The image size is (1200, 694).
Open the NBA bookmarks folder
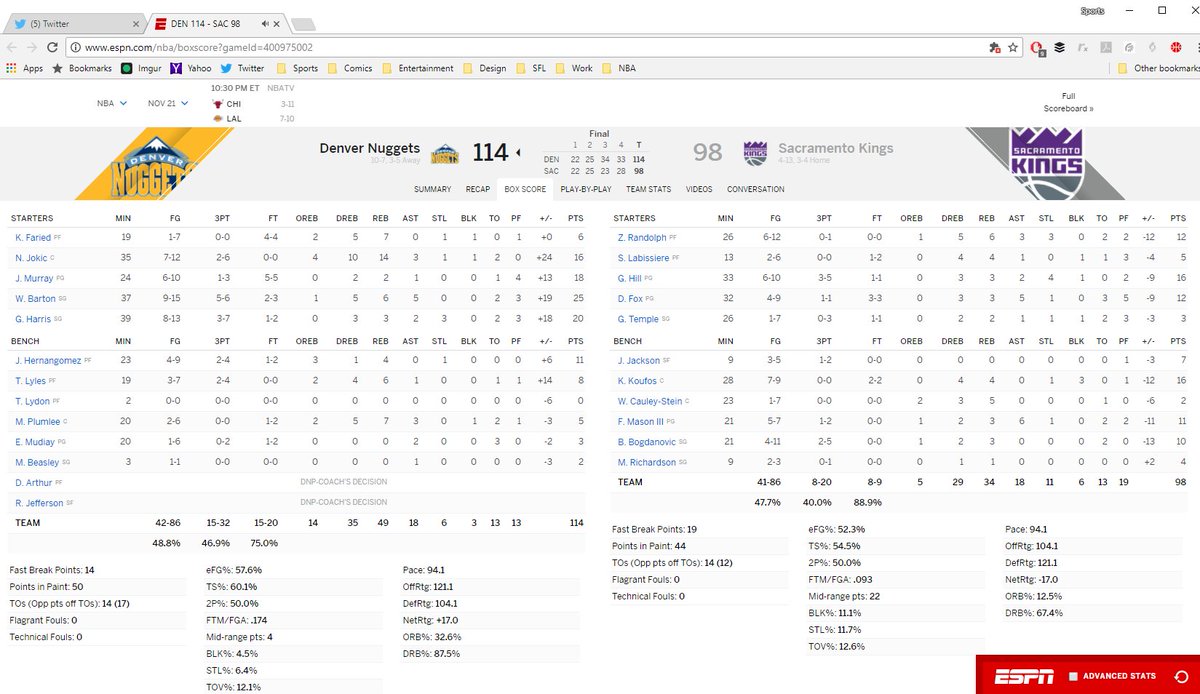pyautogui.click(x=618, y=69)
